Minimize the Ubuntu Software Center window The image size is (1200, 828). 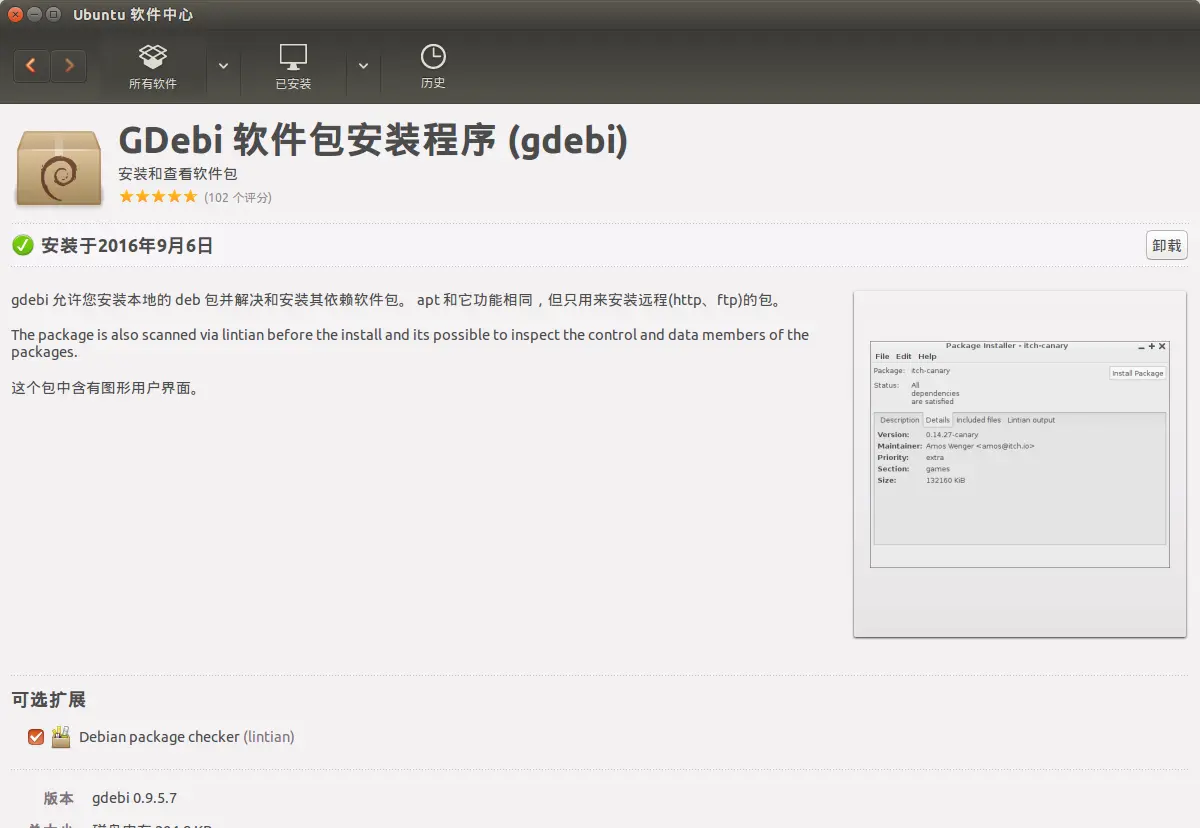35,14
